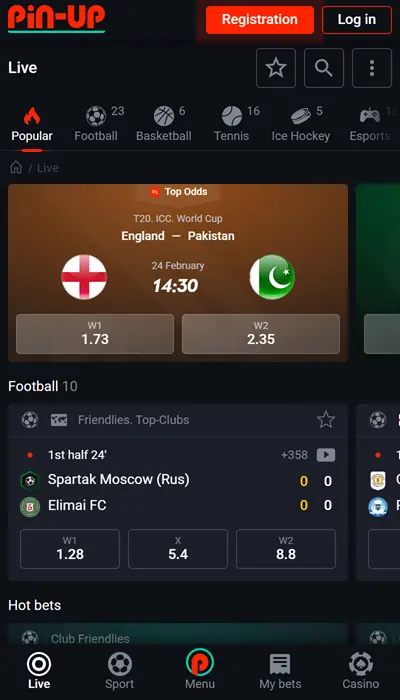
Task: Select the Football category tab
Action: tap(96, 124)
